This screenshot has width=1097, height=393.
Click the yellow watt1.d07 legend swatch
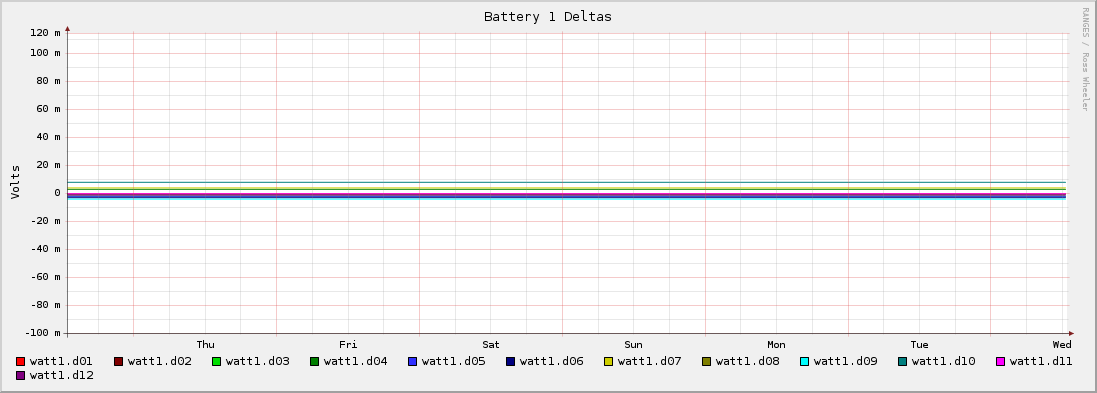[608, 362]
